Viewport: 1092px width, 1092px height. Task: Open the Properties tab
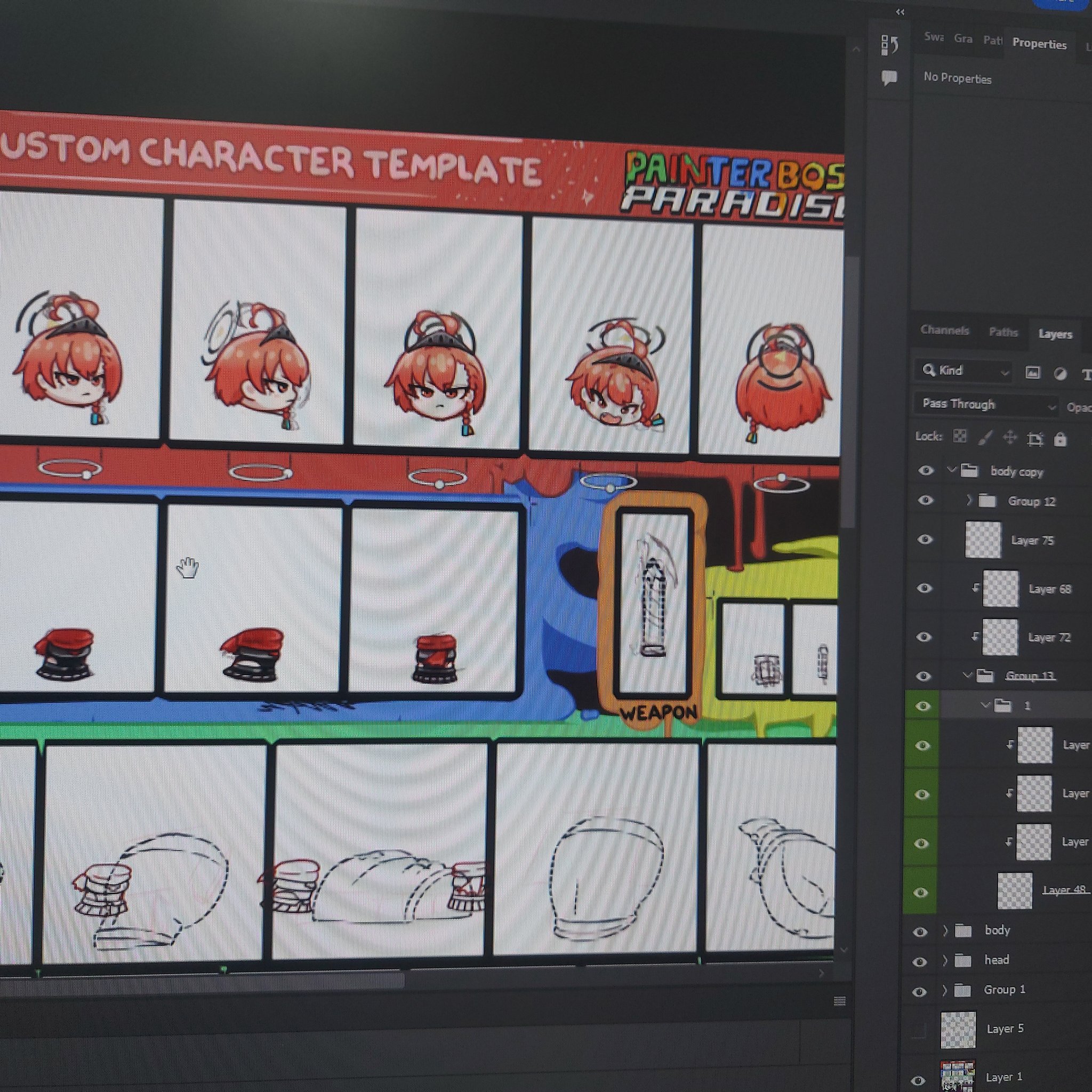click(1039, 43)
